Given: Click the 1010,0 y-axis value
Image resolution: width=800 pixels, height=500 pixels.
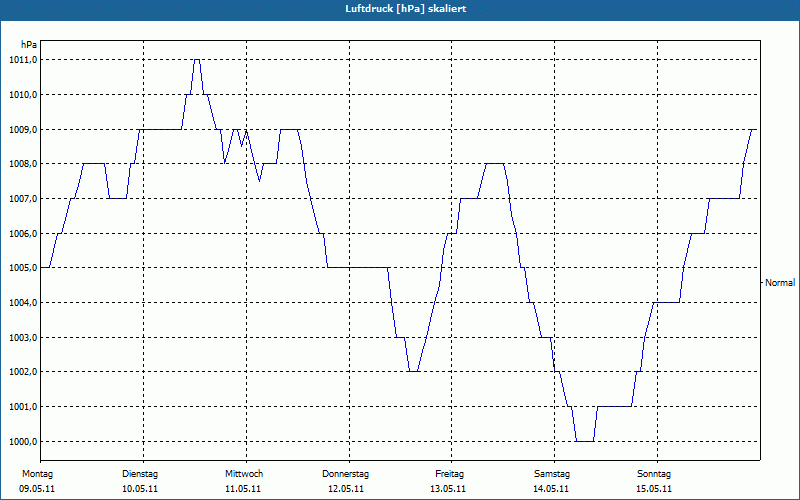Looking at the screenshot, I should click(23, 95).
